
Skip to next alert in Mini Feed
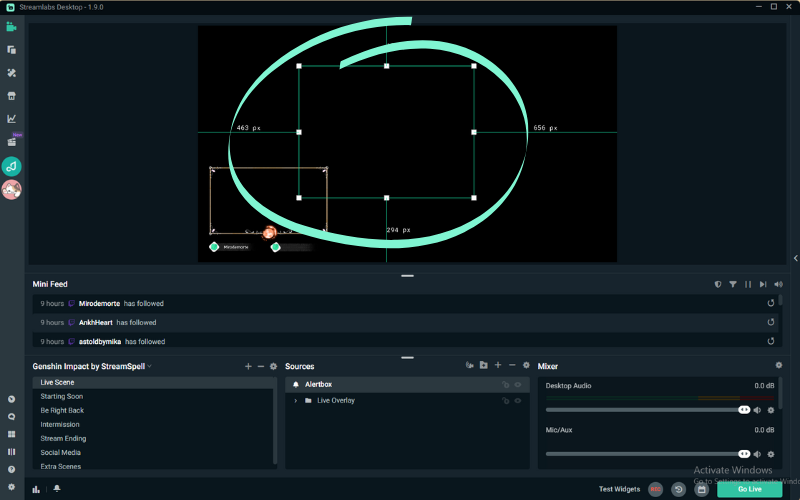[763, 284]
